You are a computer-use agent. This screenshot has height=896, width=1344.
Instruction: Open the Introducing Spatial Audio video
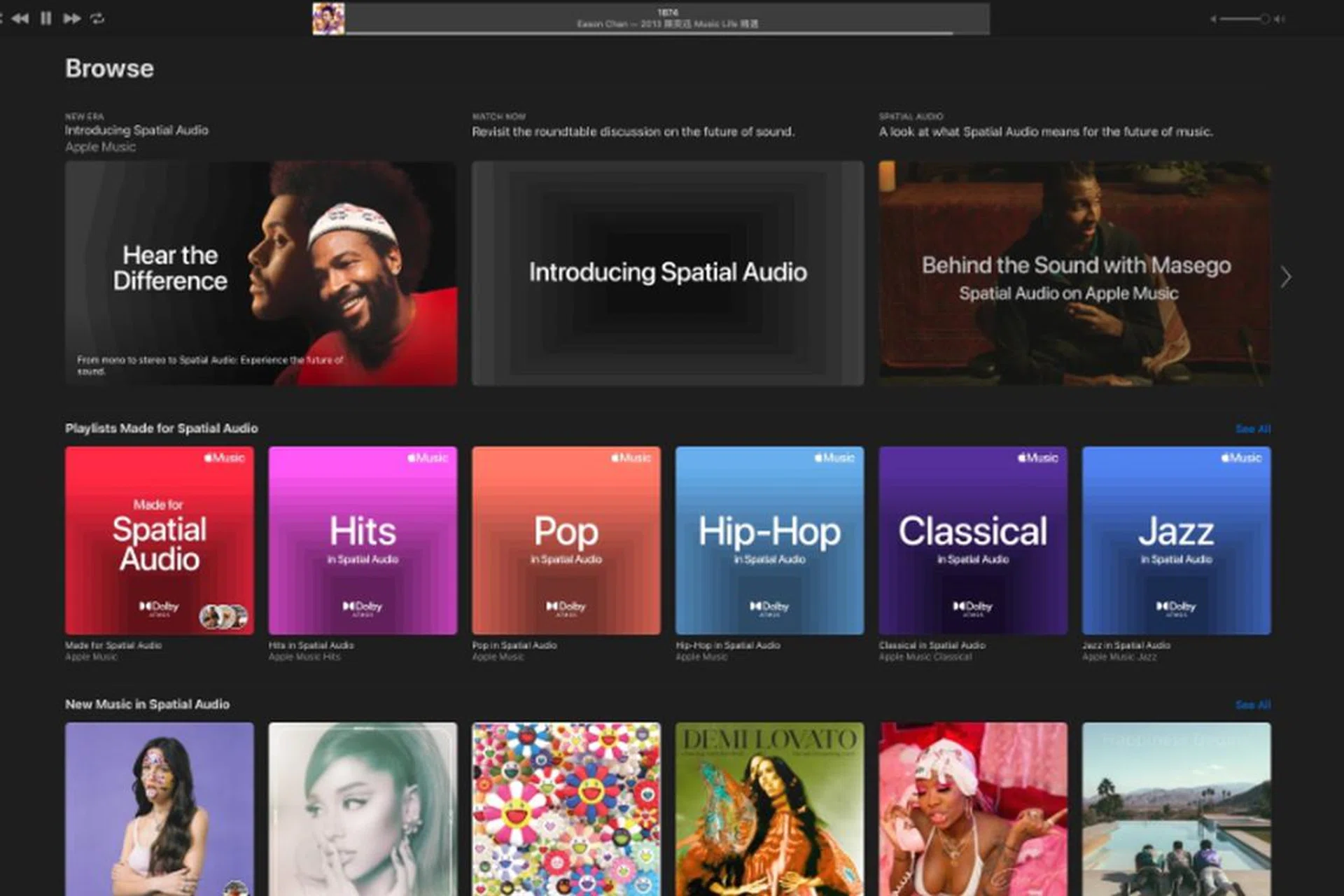pyautogui.click(x=668, y=273)
